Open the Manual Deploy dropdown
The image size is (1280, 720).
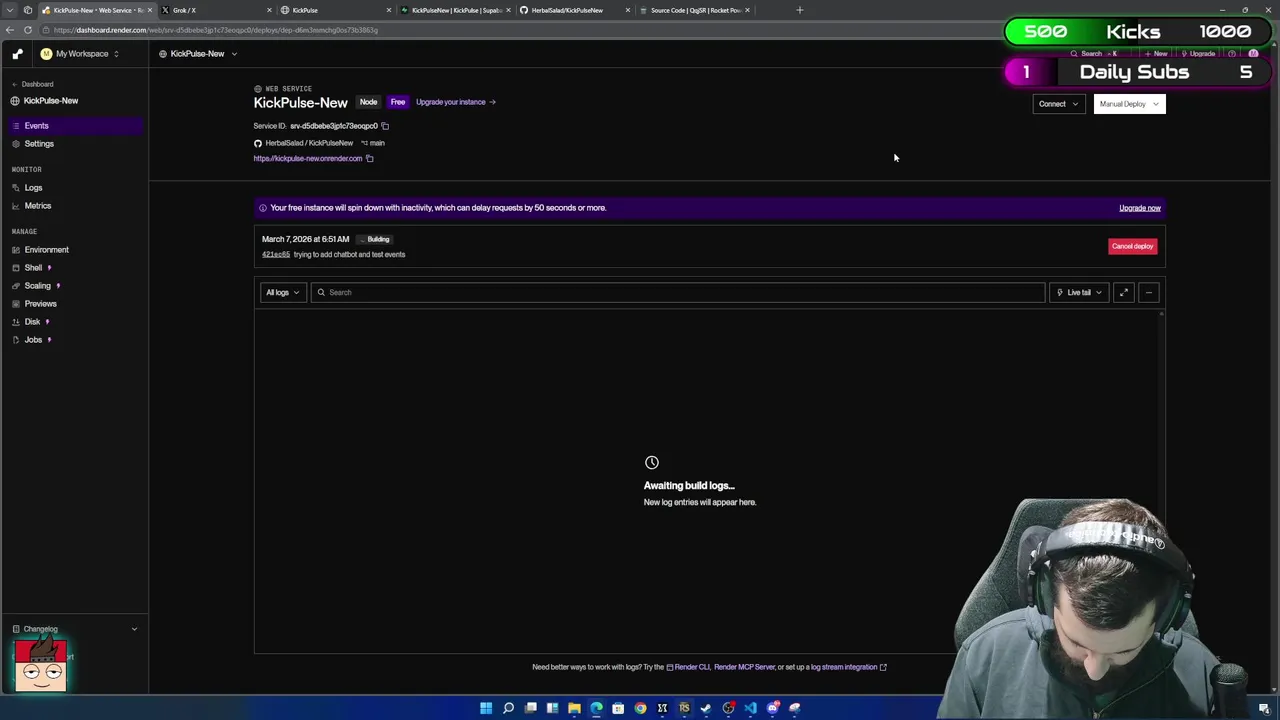(1129, 104)
